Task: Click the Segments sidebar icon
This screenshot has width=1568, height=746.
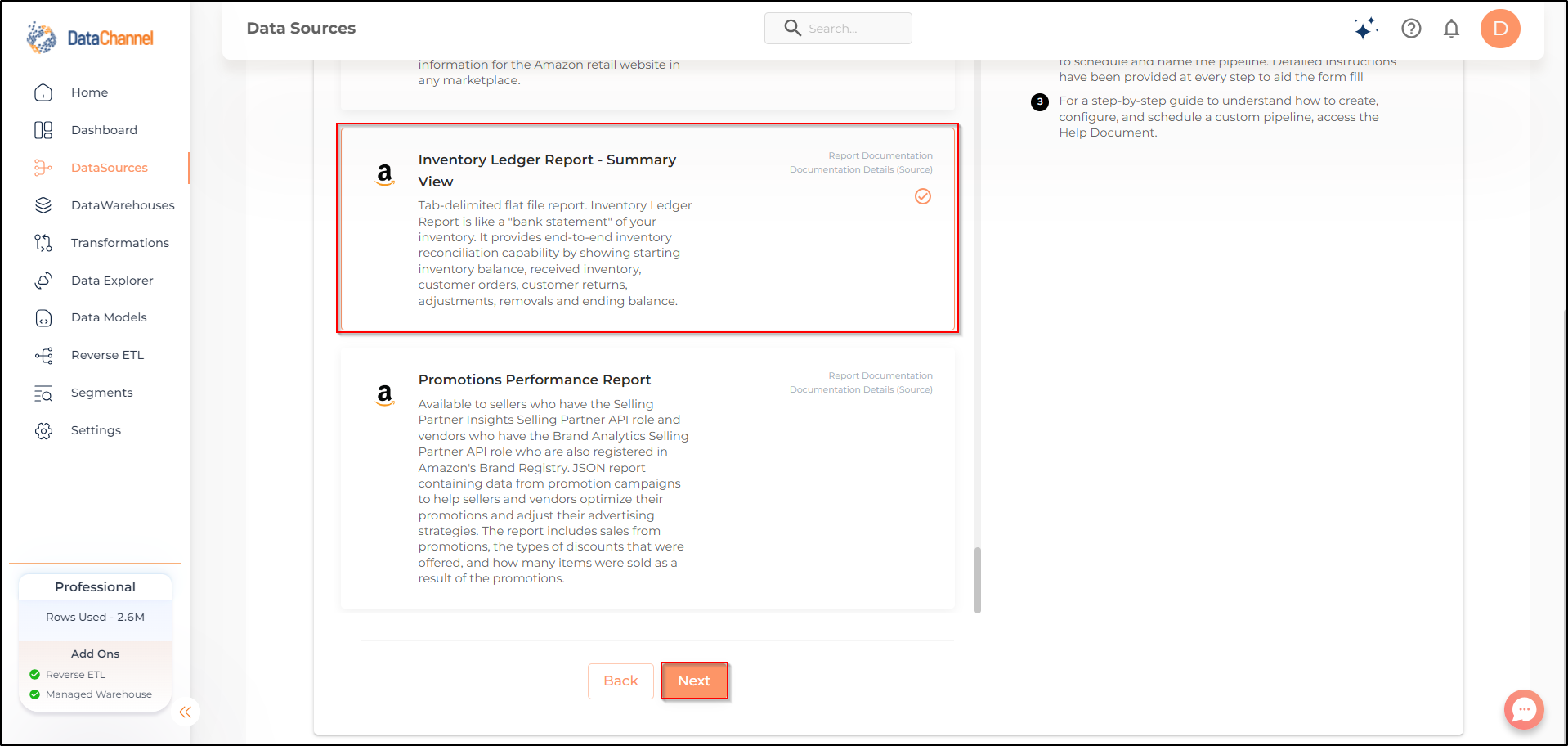Action: coord(43,393)
